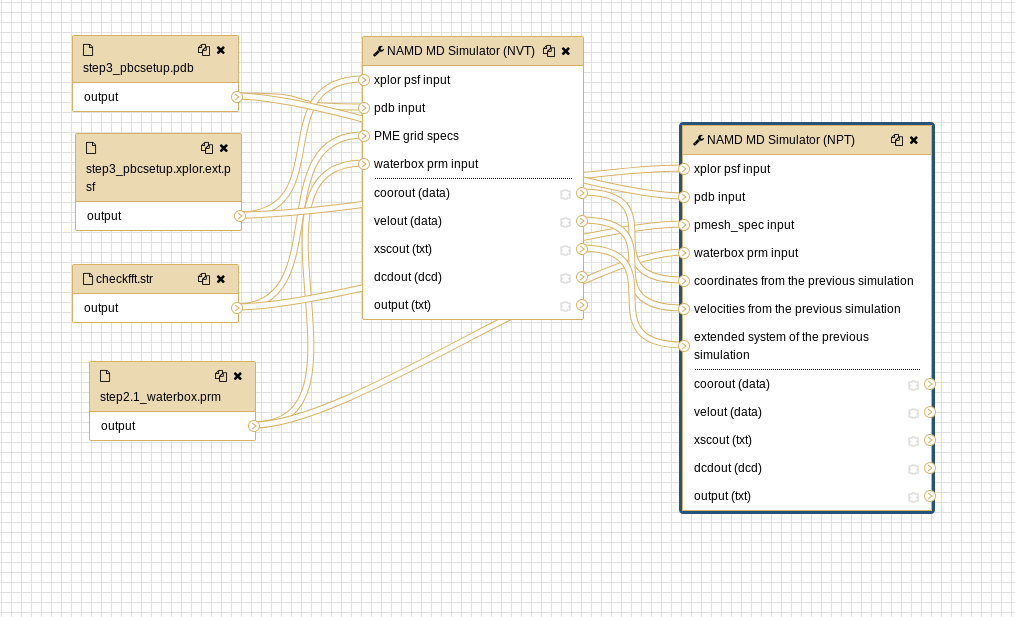Image resolution: width=1015 pixels, height=617 pixels.
Task: Remove the step2.1_waterbox.prm node
Action: click(238, 376)
